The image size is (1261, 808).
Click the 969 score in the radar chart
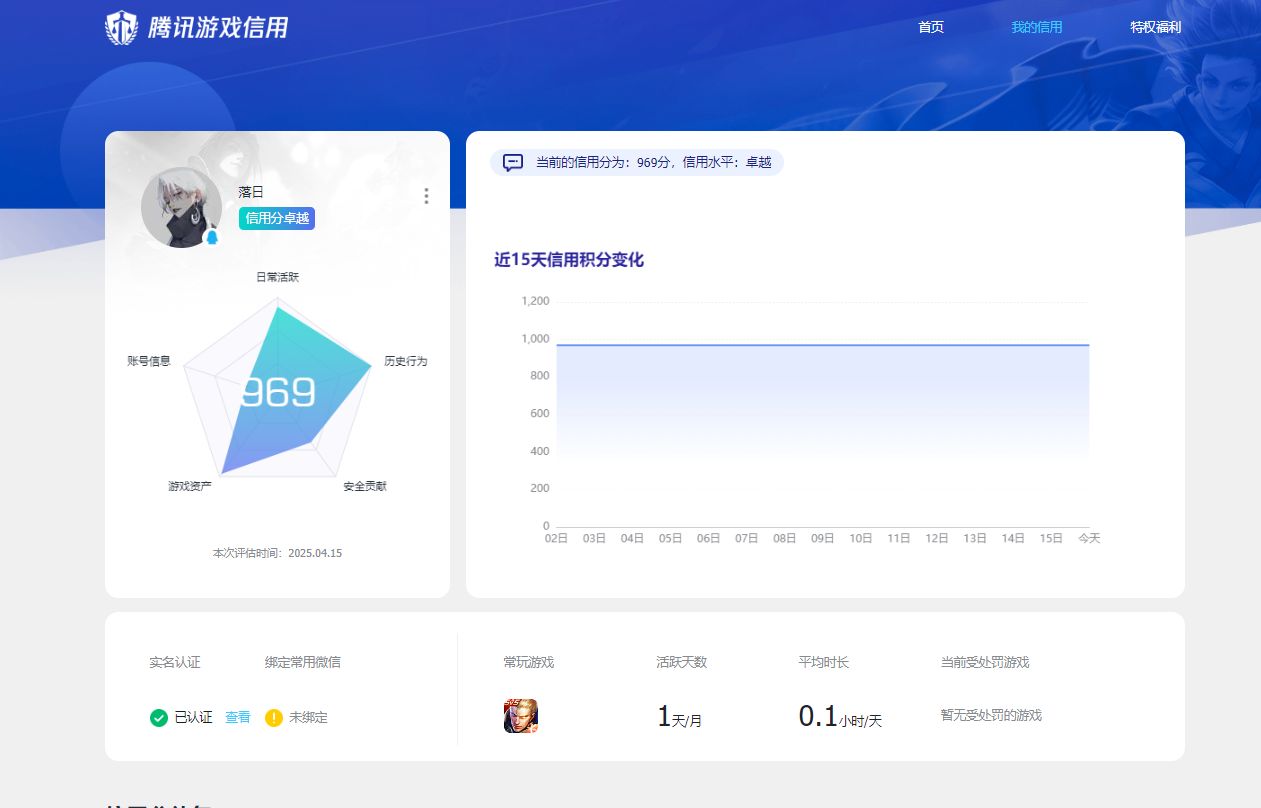click(278, 393)
